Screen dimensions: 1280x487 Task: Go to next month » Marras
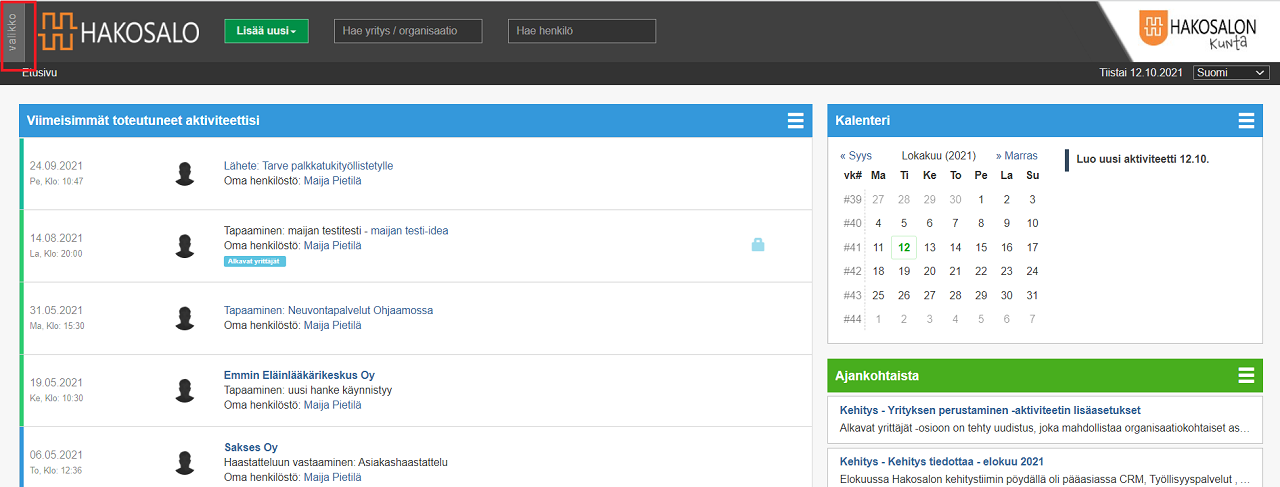[x=1017, y=156]
